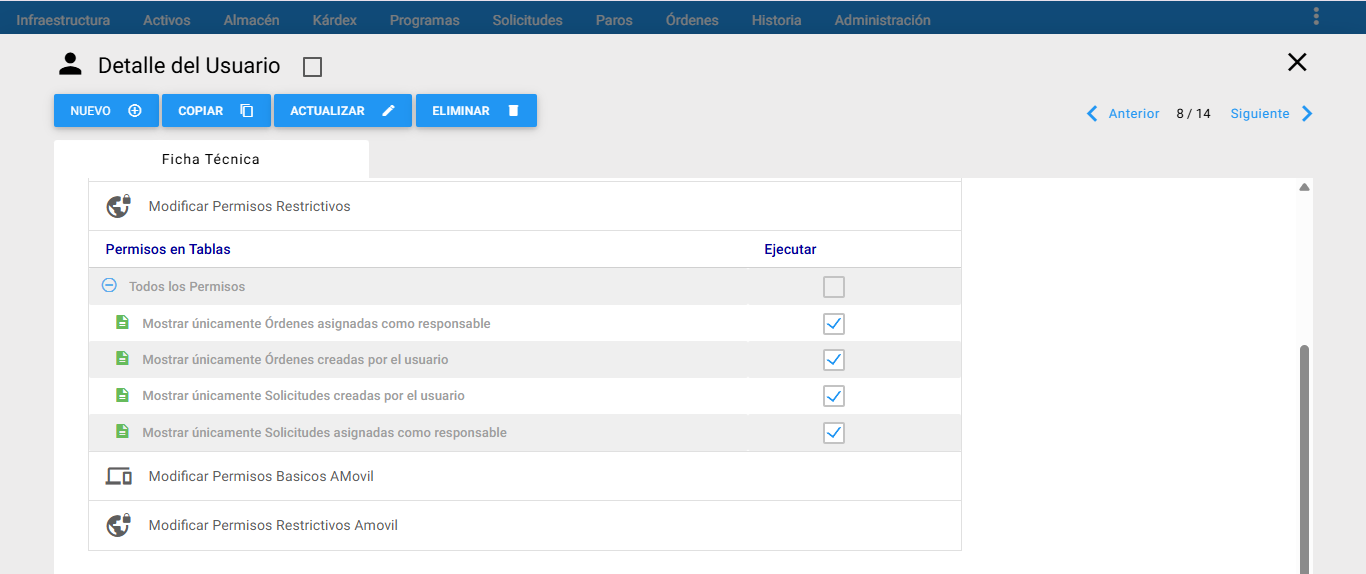Open the Activos menu
This screenshot has height=574, width=1366.
pos(167,20)
